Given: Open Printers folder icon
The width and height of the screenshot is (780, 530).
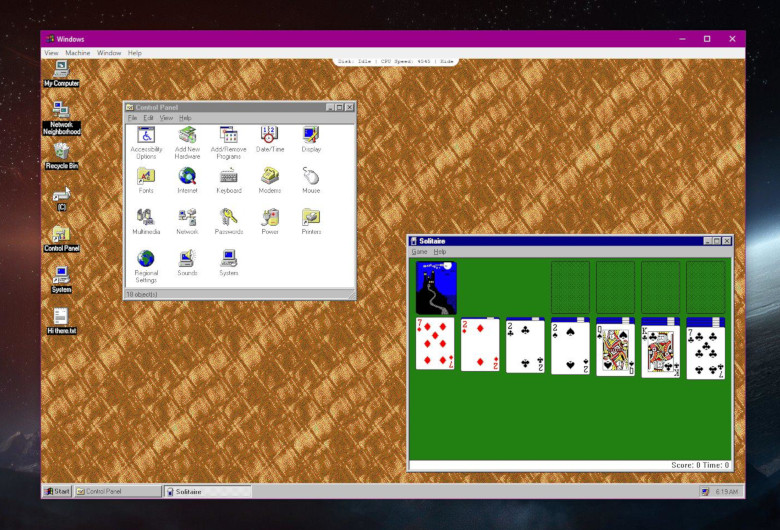Looking at the screenshot, I should [311, 222].
